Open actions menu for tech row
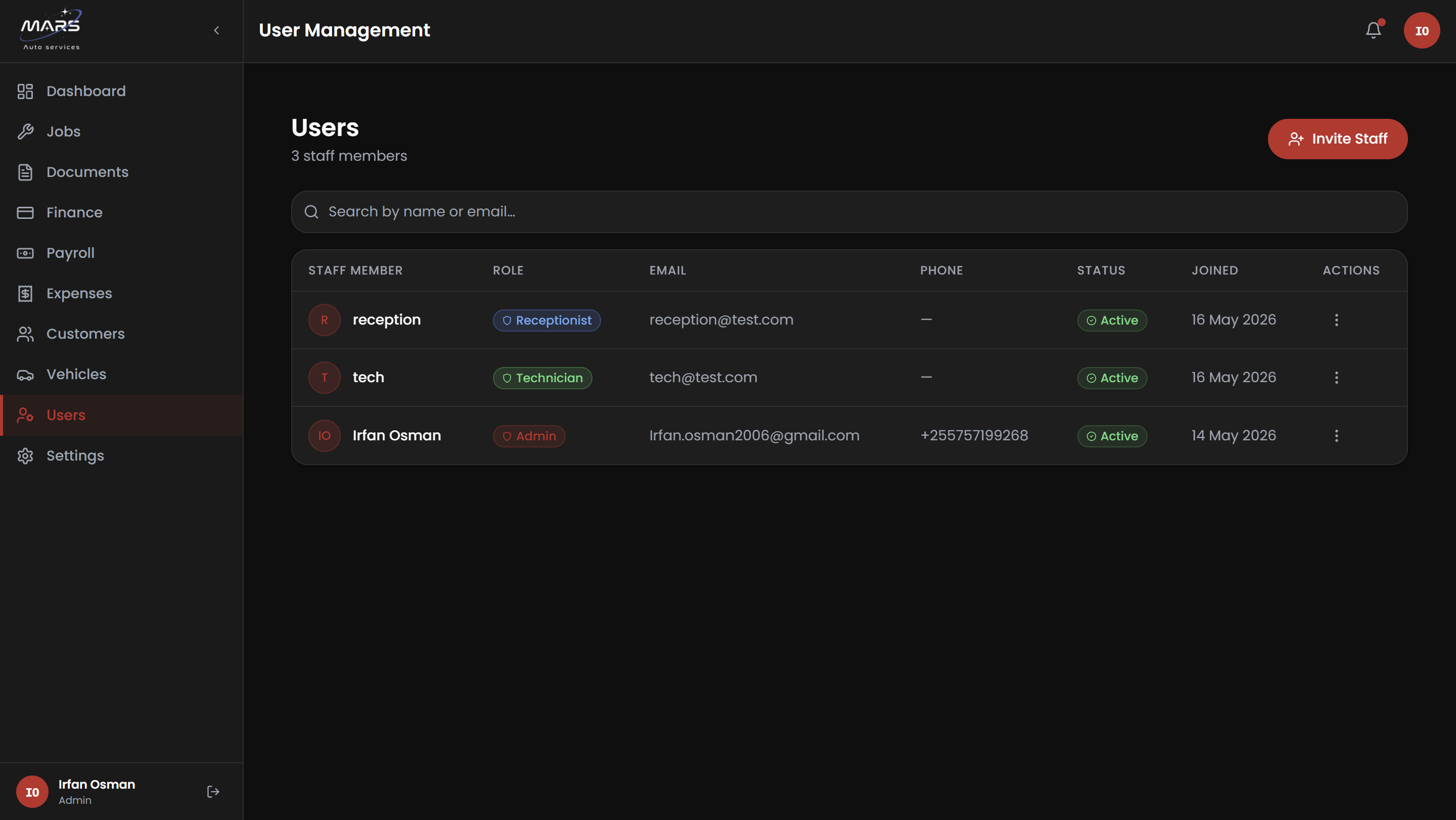 pyautogui.click(x=1336, y=378)
